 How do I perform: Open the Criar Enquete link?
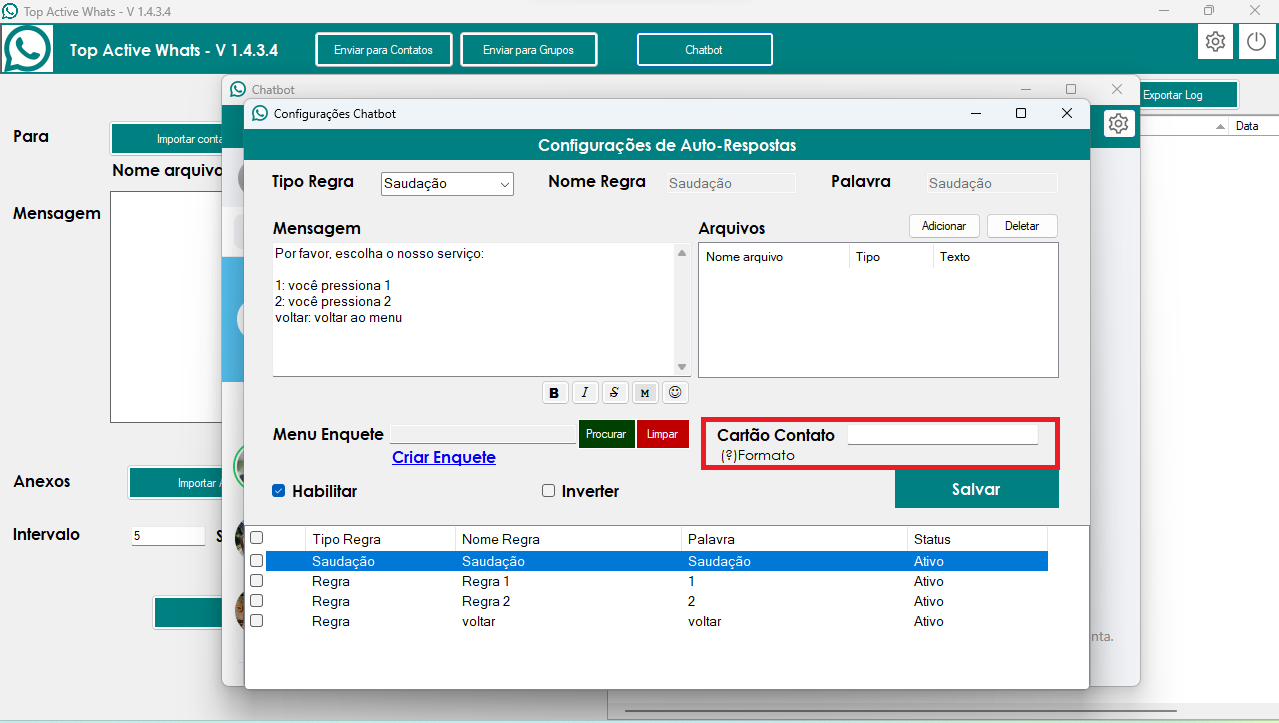444,457
